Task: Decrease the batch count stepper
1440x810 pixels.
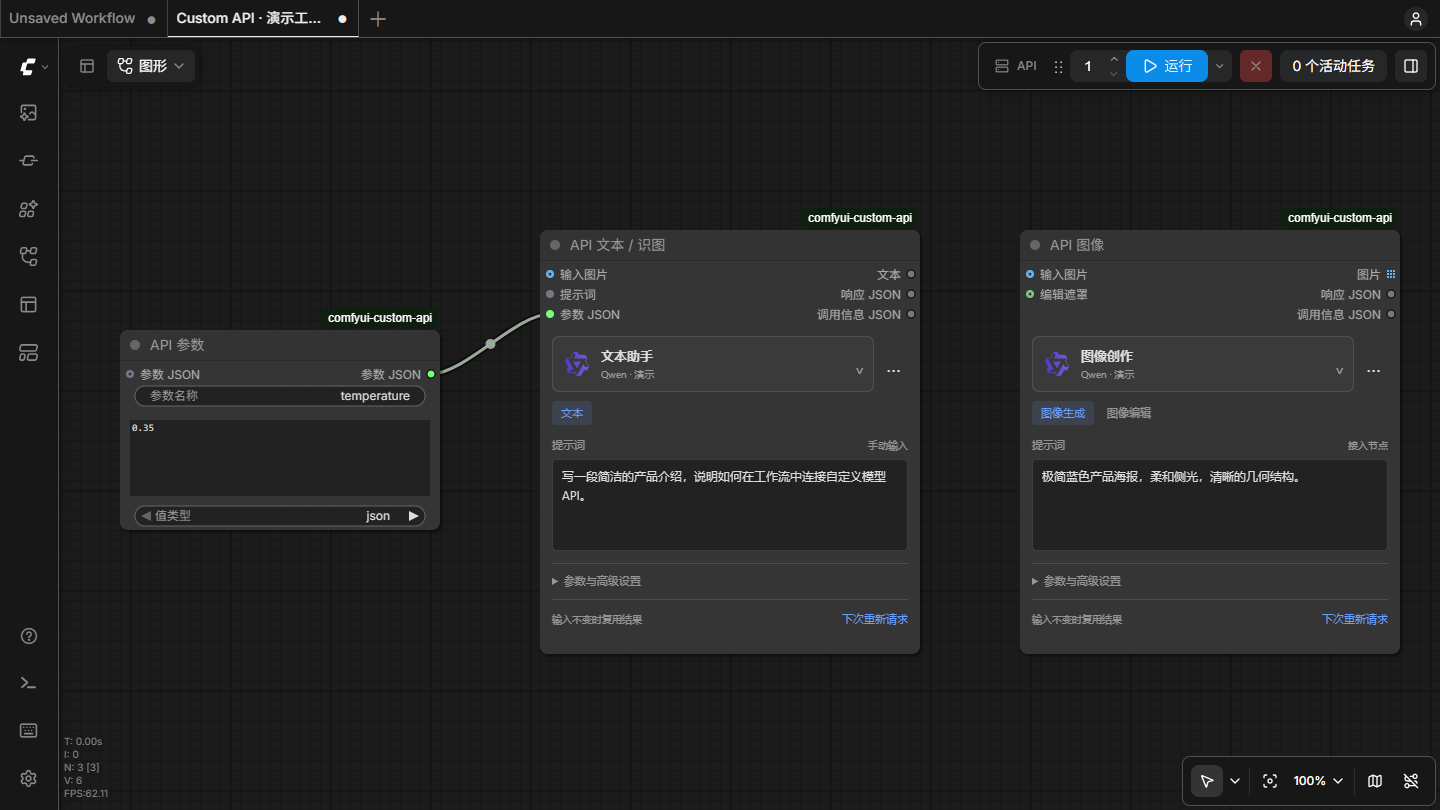Action: [x=1114, y=74]
